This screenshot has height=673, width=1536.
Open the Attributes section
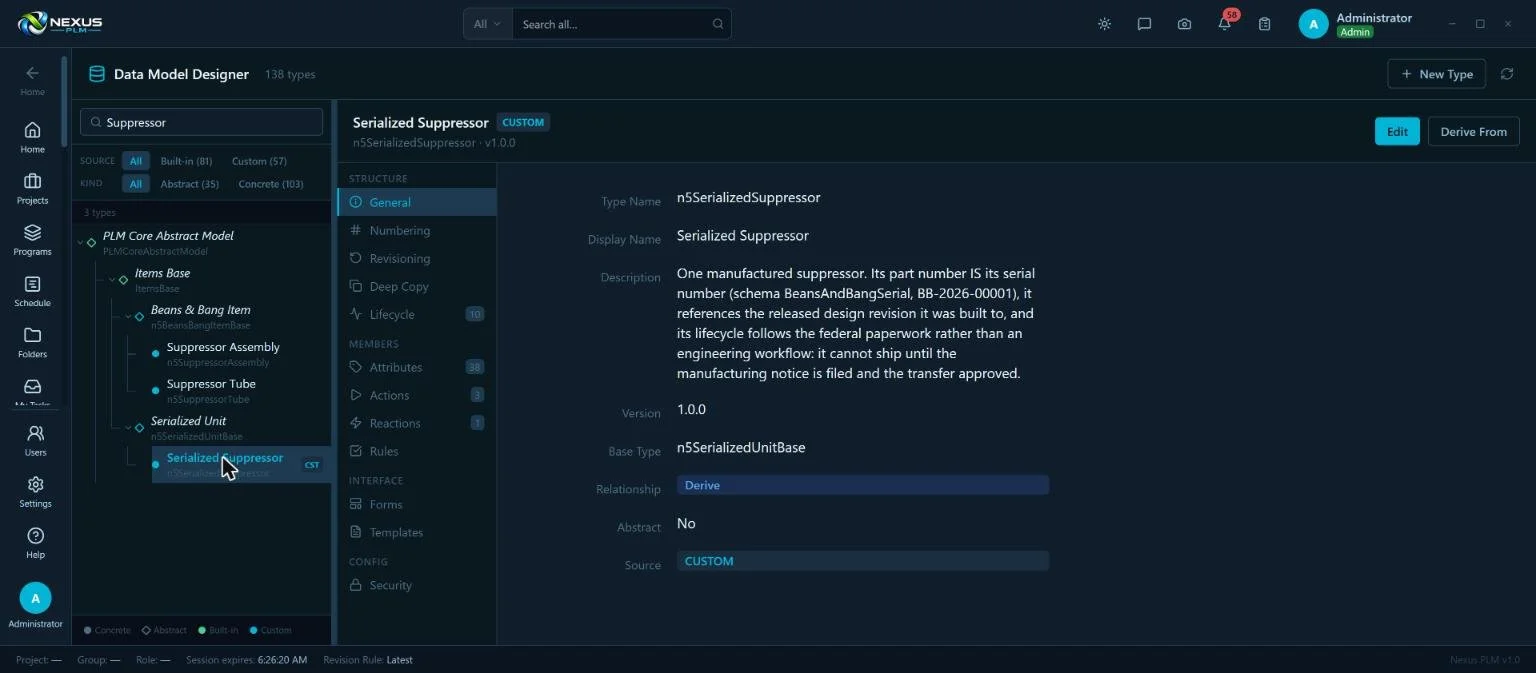tap(417, 367)
